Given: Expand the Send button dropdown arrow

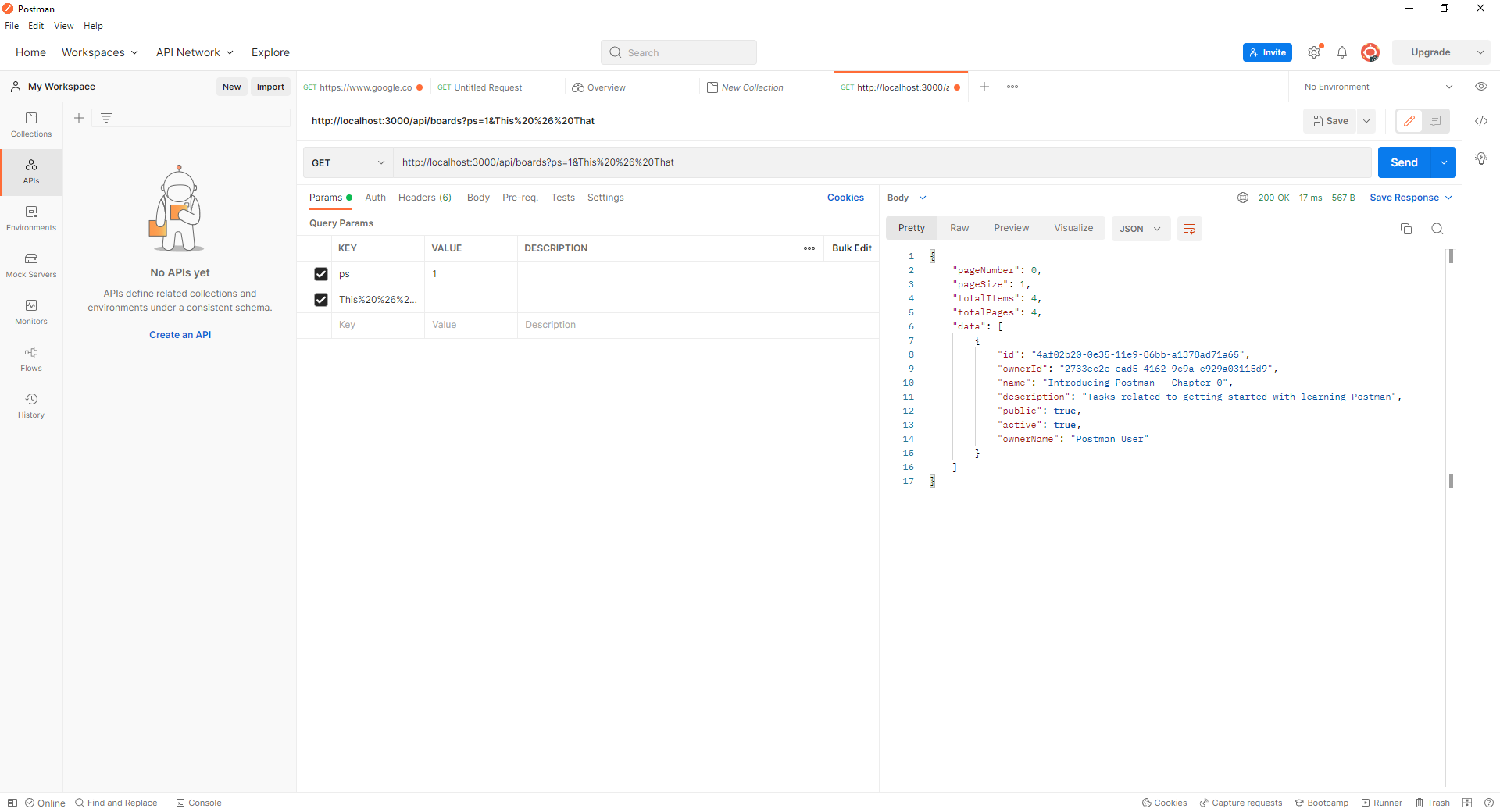Looking at the screenshot, I should [1444, 162].
